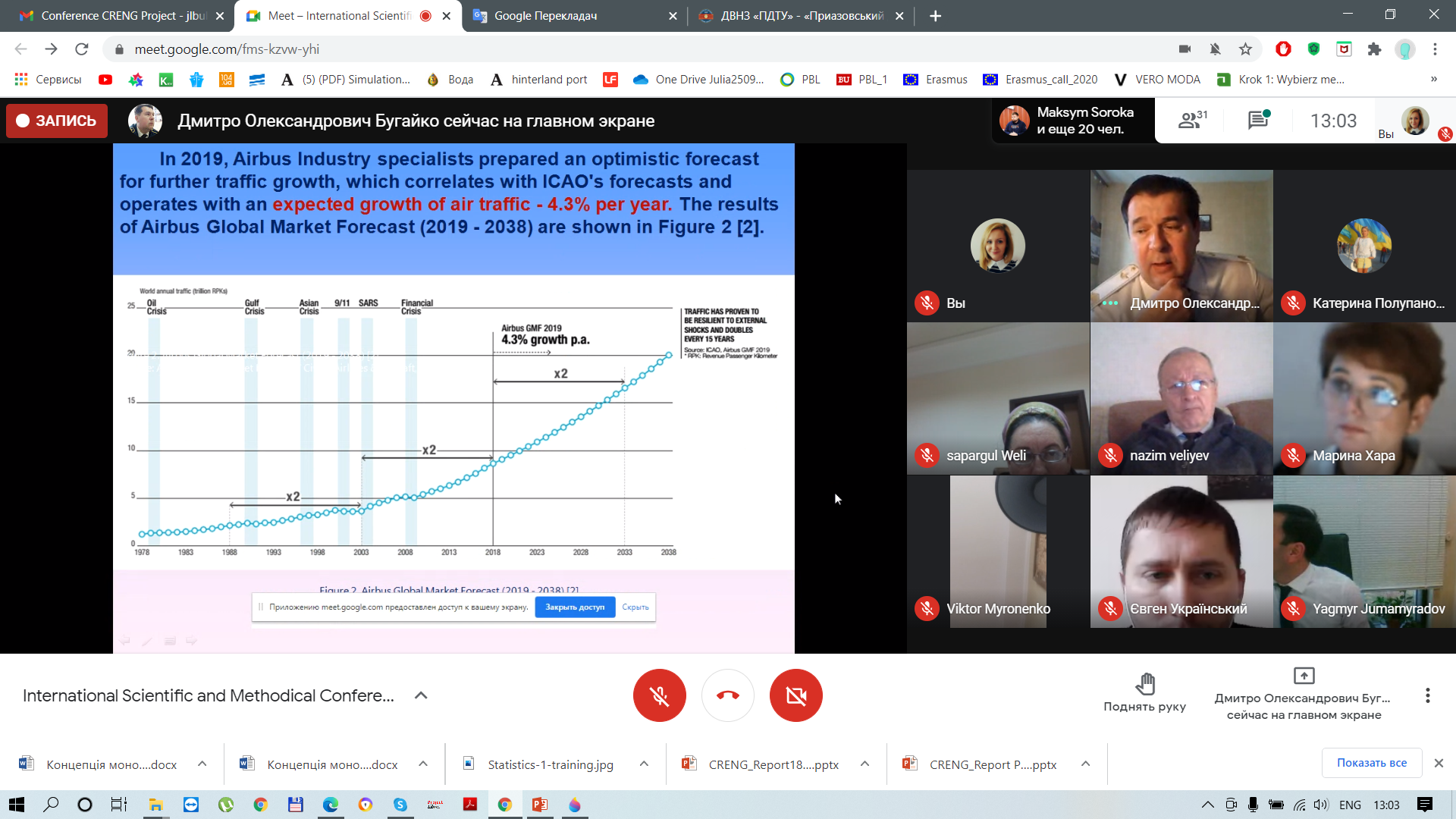Switch ENG input language in tray
Screen dimensions: 1456x819
click(1350, 805)
